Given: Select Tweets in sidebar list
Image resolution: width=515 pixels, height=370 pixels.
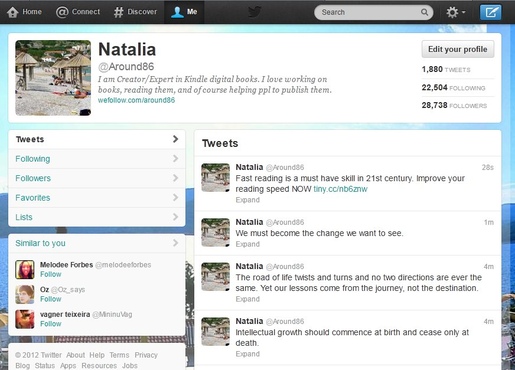Looking at the screenshot, I should (97, 139).
